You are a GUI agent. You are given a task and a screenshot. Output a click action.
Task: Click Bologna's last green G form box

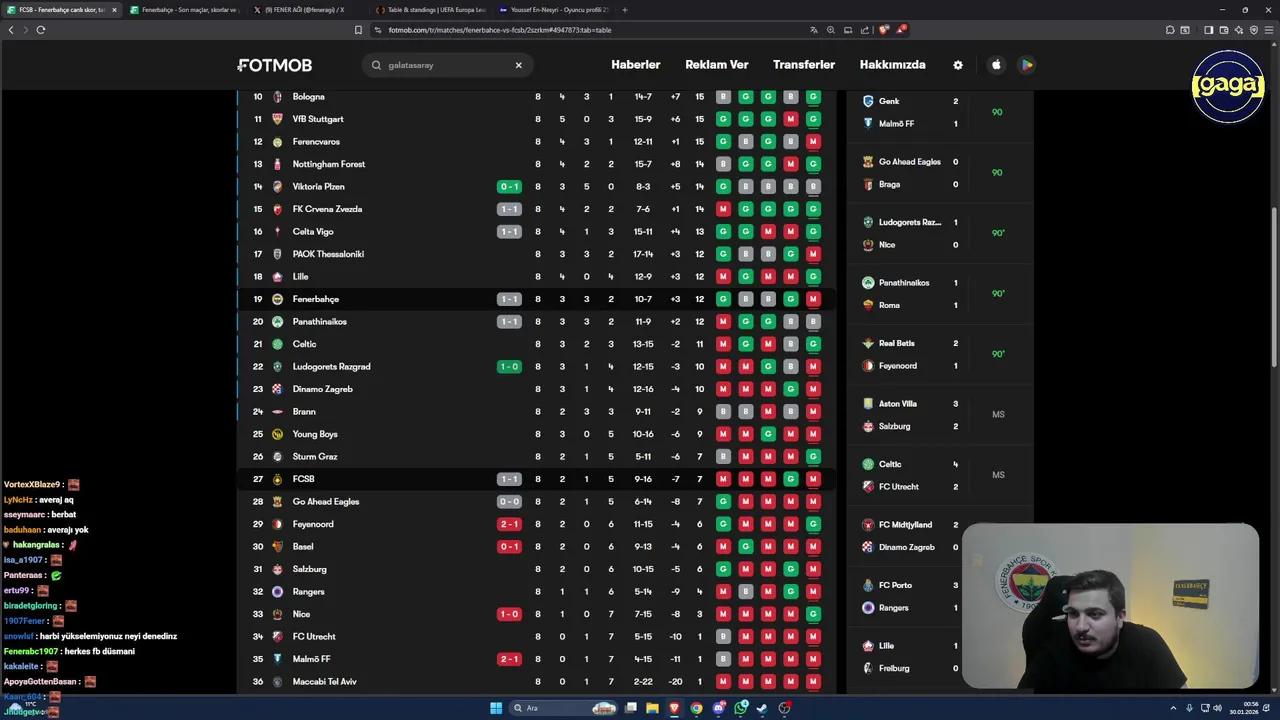(813, 97)
